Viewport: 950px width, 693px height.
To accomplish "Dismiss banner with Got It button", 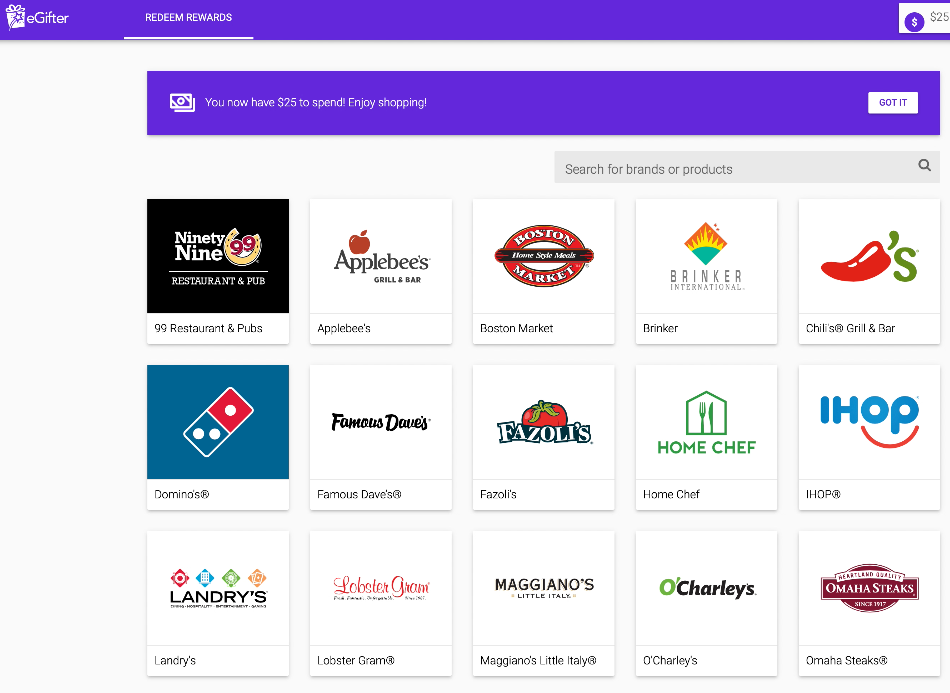I will point(892,102).
